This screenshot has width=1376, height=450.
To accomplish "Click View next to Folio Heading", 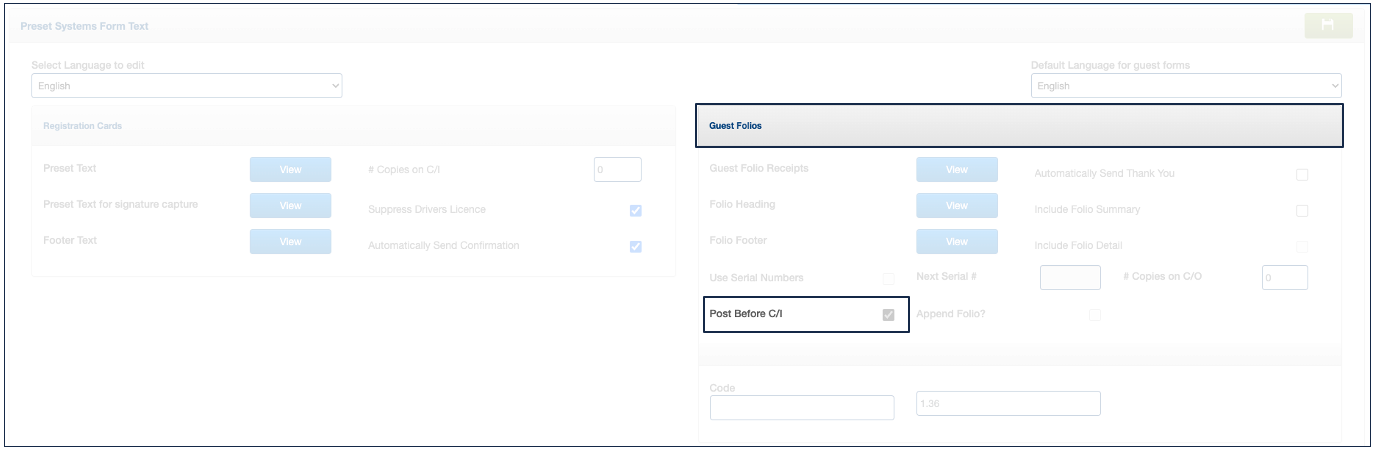I will 956,206.
